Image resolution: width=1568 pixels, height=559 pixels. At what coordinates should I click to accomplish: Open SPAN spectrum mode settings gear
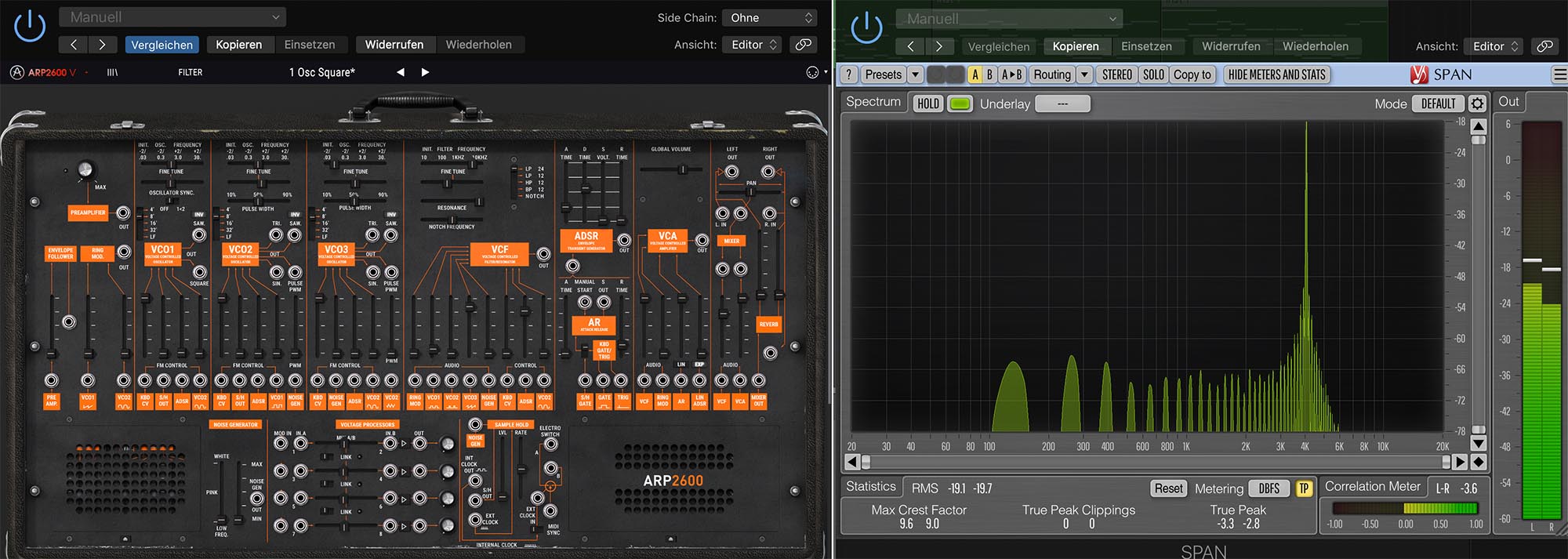(1477, 103)
